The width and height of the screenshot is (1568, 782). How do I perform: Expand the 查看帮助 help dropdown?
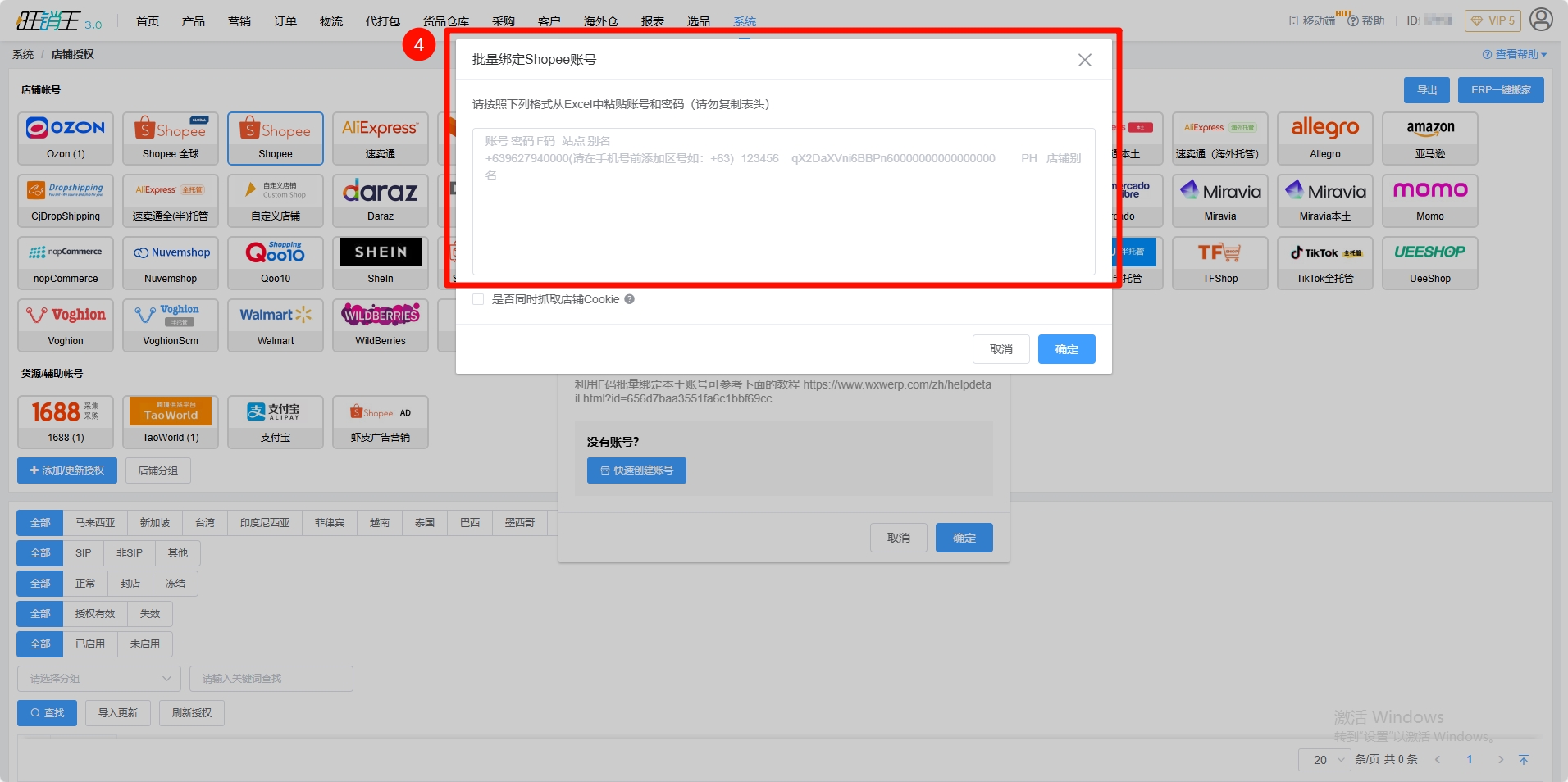pyautogui.click(x=1514, y=54)
